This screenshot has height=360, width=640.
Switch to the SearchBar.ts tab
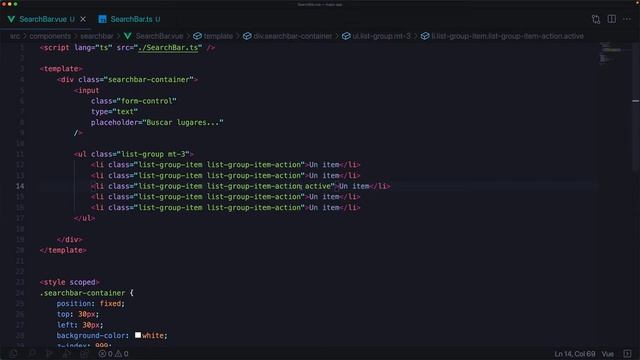[x=130, y=19]
